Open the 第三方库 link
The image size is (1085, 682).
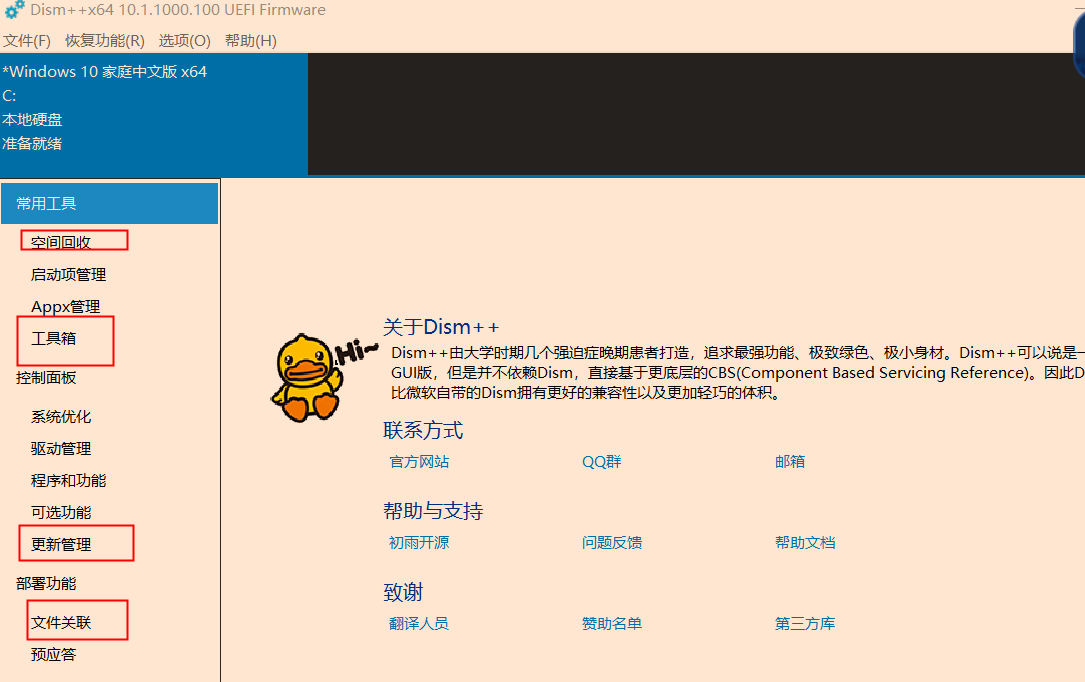(x=805, y=623)
